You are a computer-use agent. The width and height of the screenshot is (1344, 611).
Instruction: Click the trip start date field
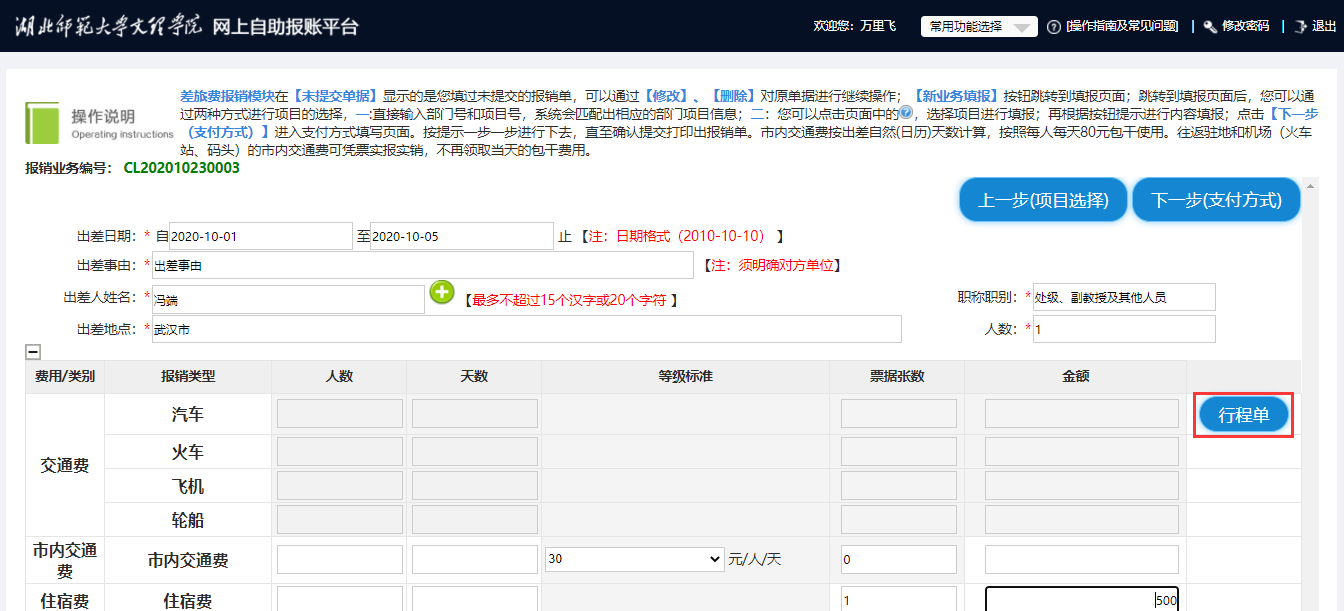tap(261, 237)
